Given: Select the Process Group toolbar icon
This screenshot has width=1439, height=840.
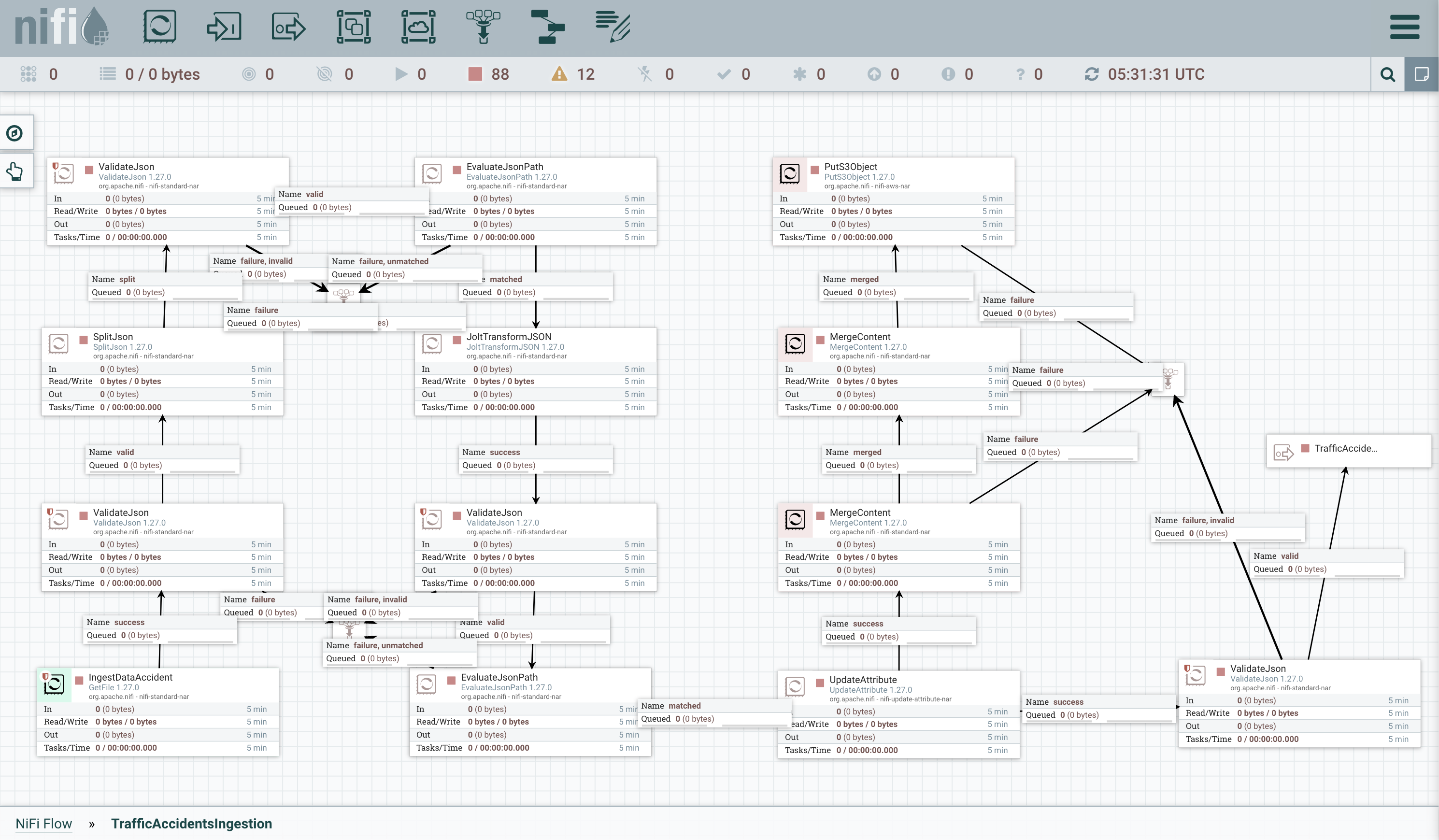Looking at the screenshot, I should point(354,26).
